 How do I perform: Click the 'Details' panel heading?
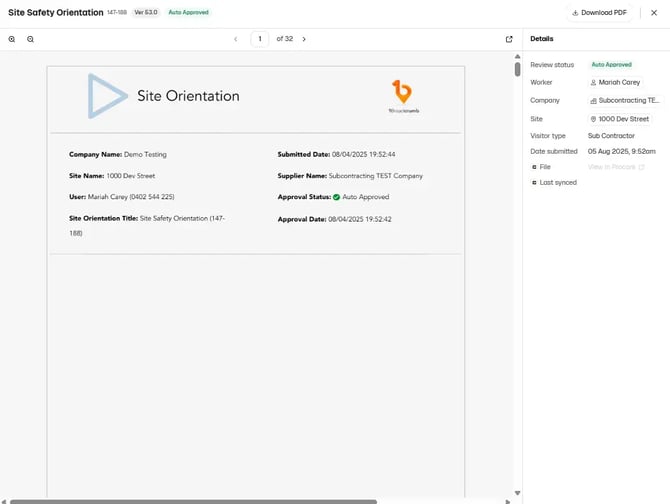pyautogui.click(x=541, y=39)
